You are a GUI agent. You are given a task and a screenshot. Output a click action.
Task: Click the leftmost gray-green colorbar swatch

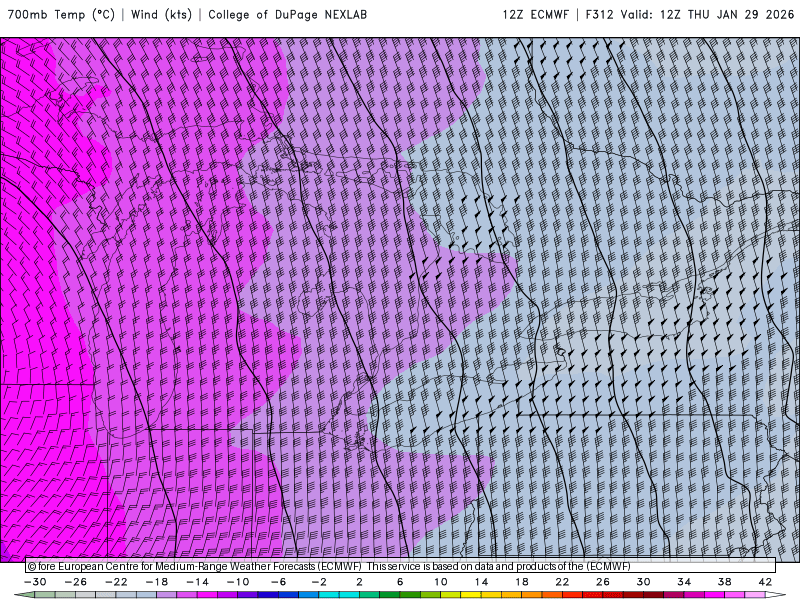click(25, 595)
